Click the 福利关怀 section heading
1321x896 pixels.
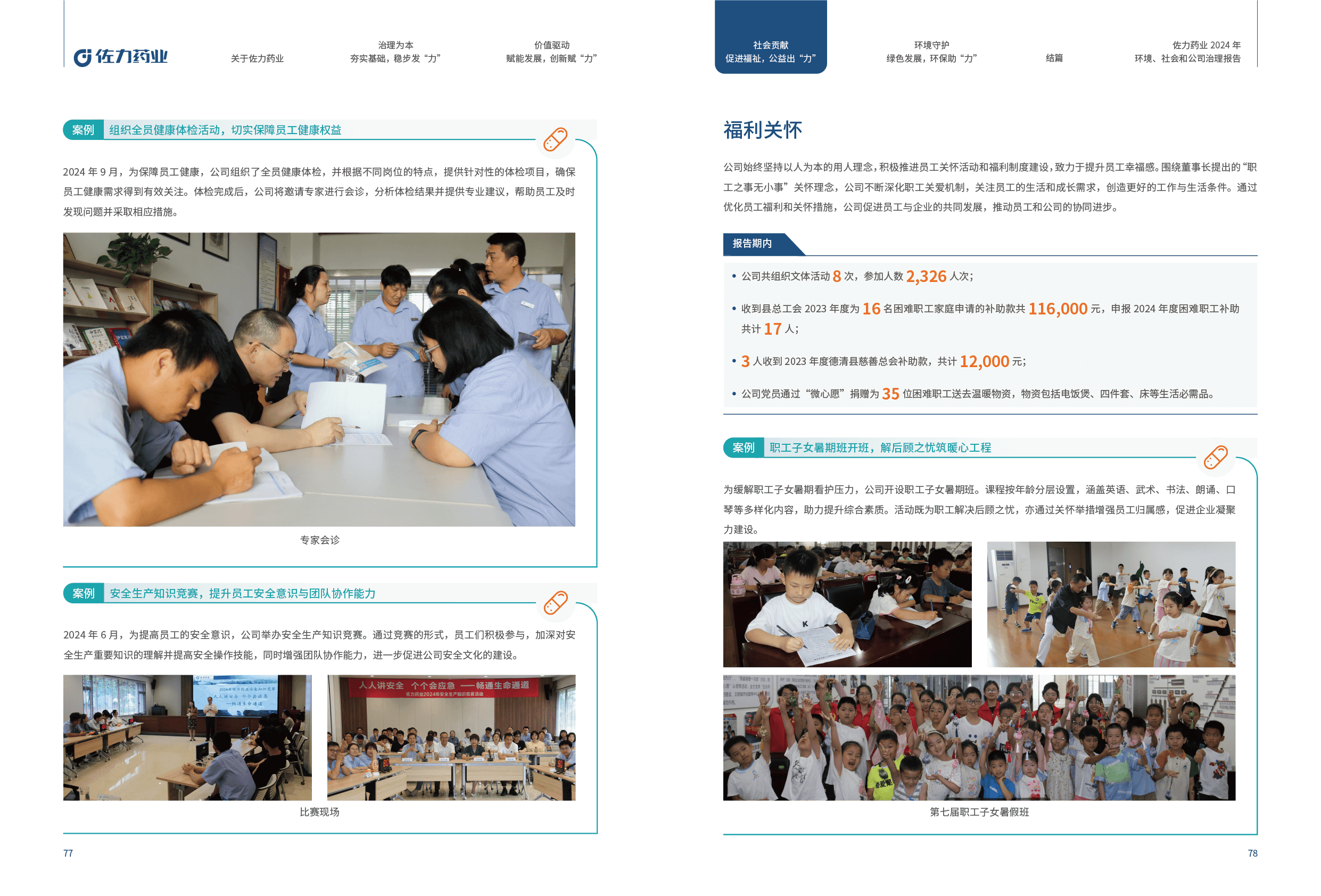pos(762,130)
